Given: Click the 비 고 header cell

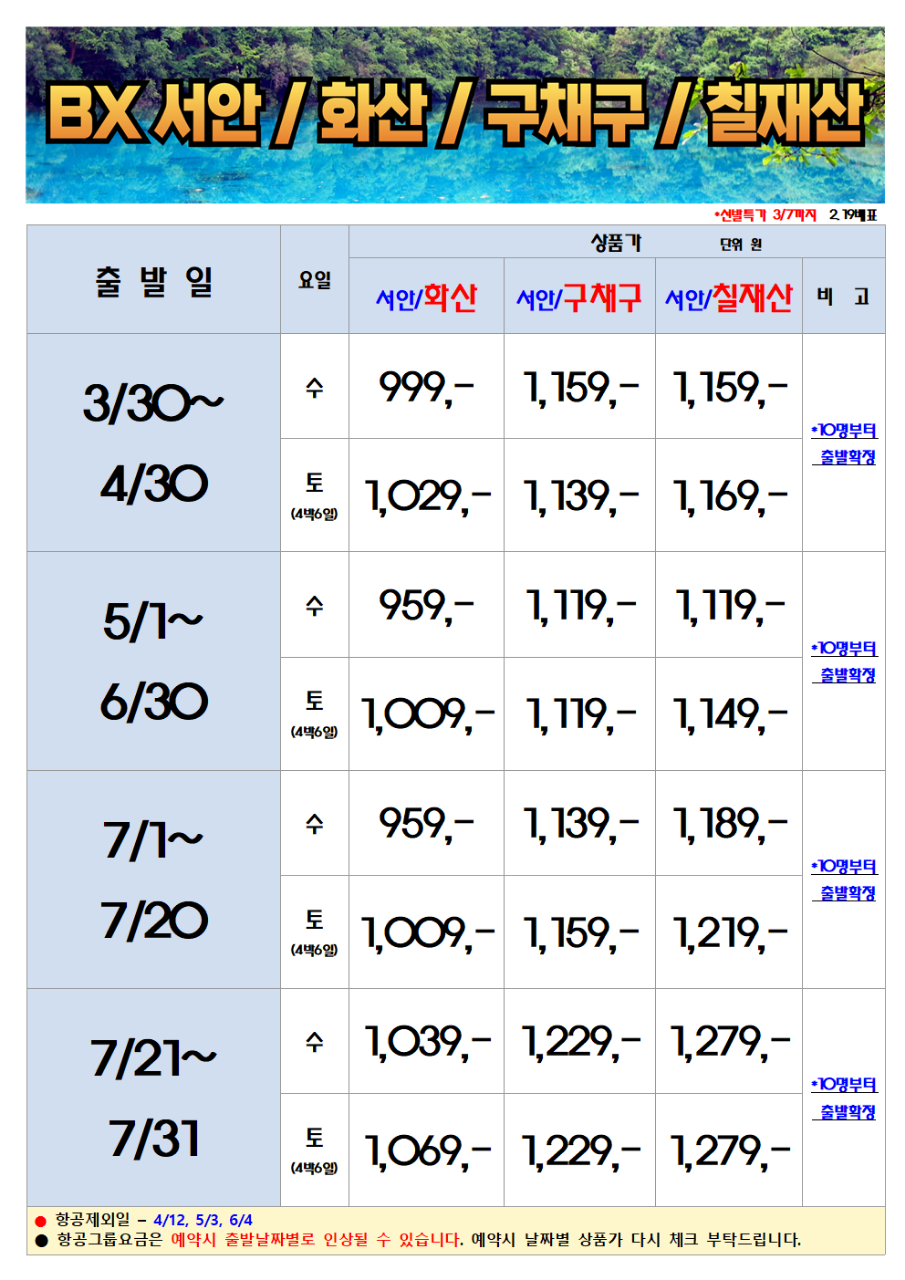Looking at the screenshot, I should [x=843, y=296].
